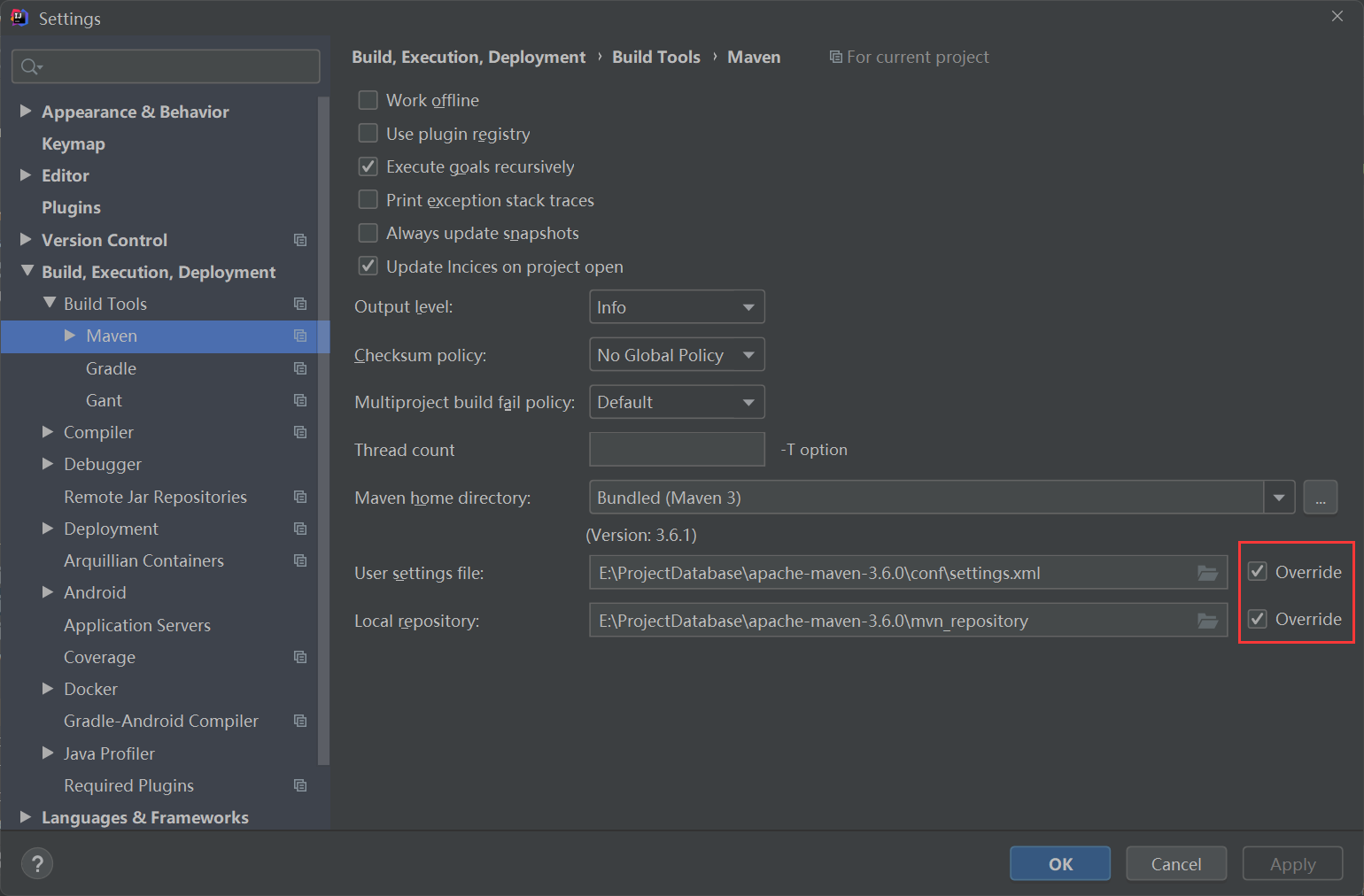Image resolution: width=1364 pixels, height=896 pixels.
Task: Click project-level icon beside Gant row
Action: pyautogui.click(x=300, y=400)
